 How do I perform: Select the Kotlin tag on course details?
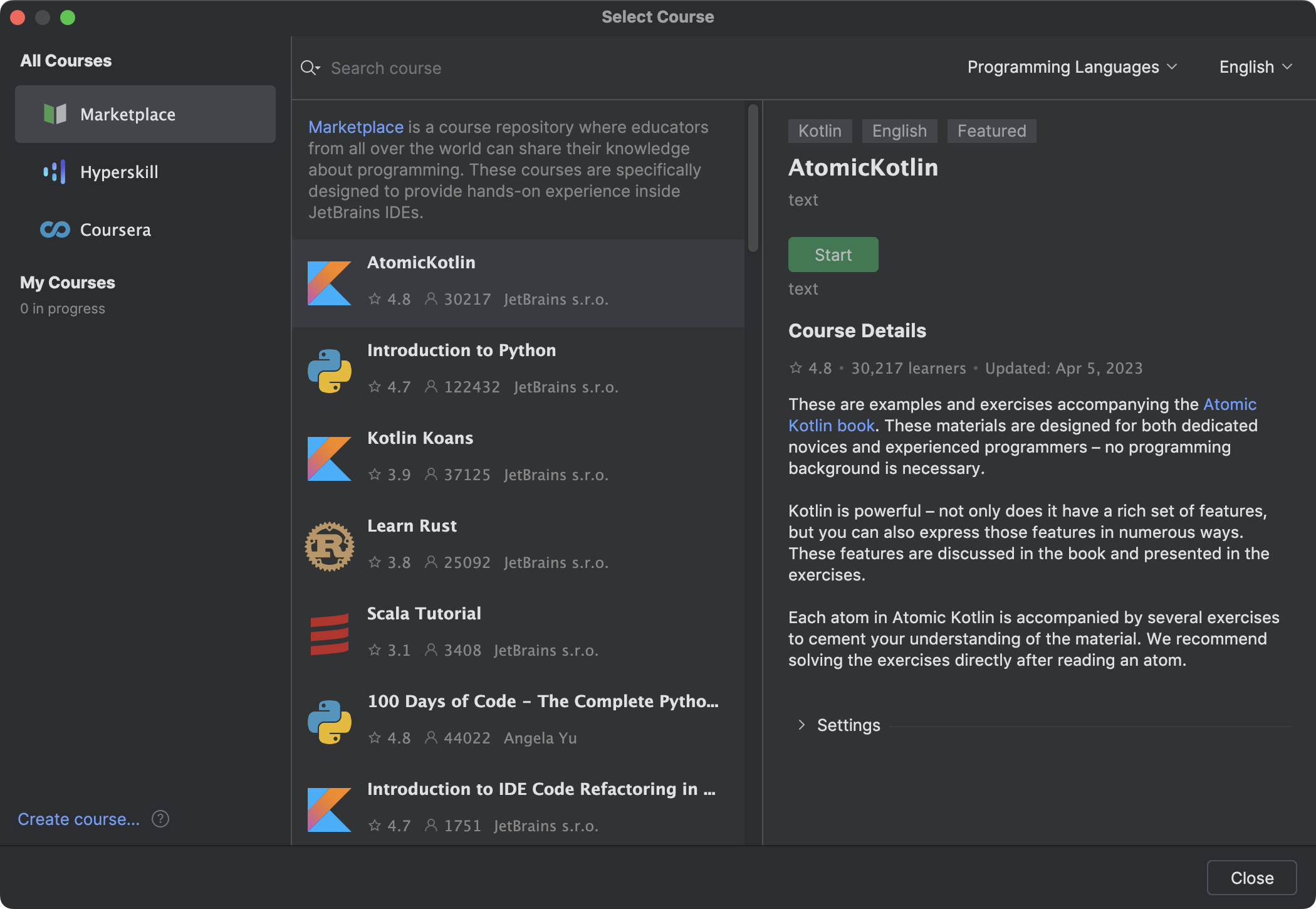pyautogui.click(x=820, y=130)
